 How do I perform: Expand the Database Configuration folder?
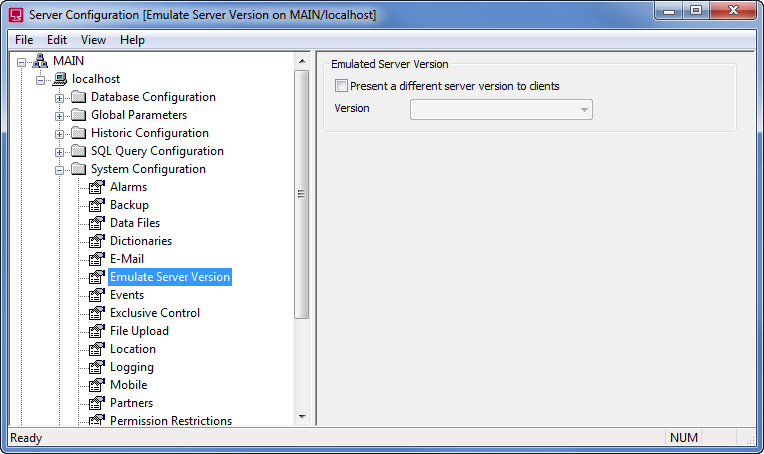(60, 98)
